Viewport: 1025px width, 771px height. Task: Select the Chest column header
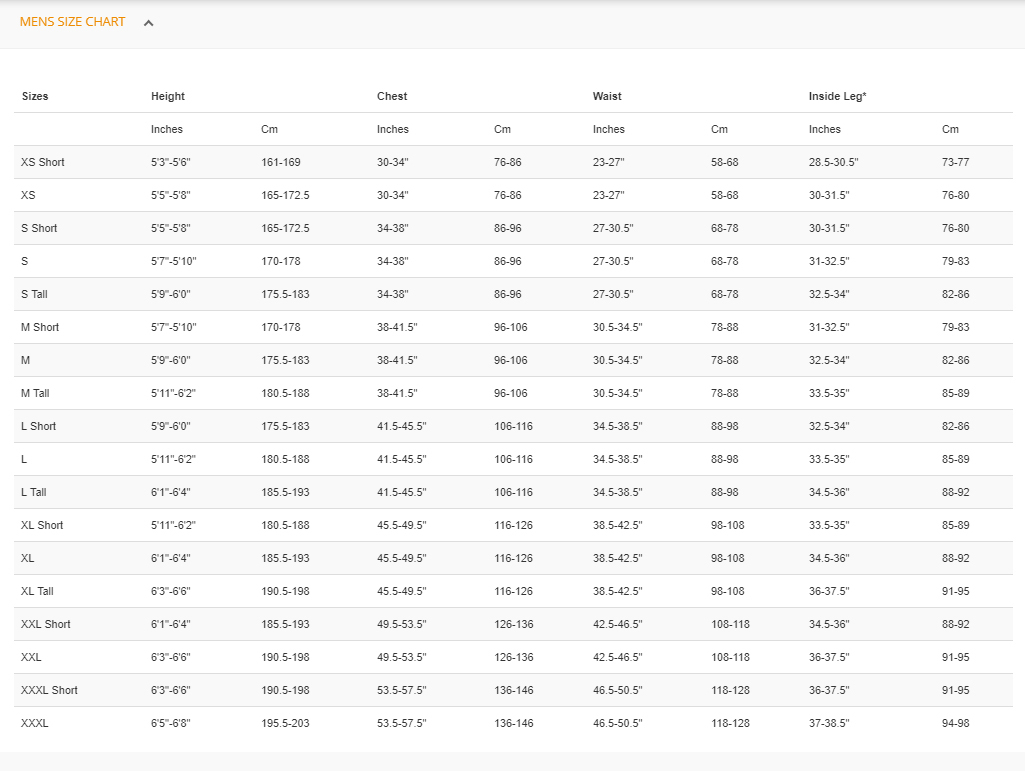click(x=392, y=96)
